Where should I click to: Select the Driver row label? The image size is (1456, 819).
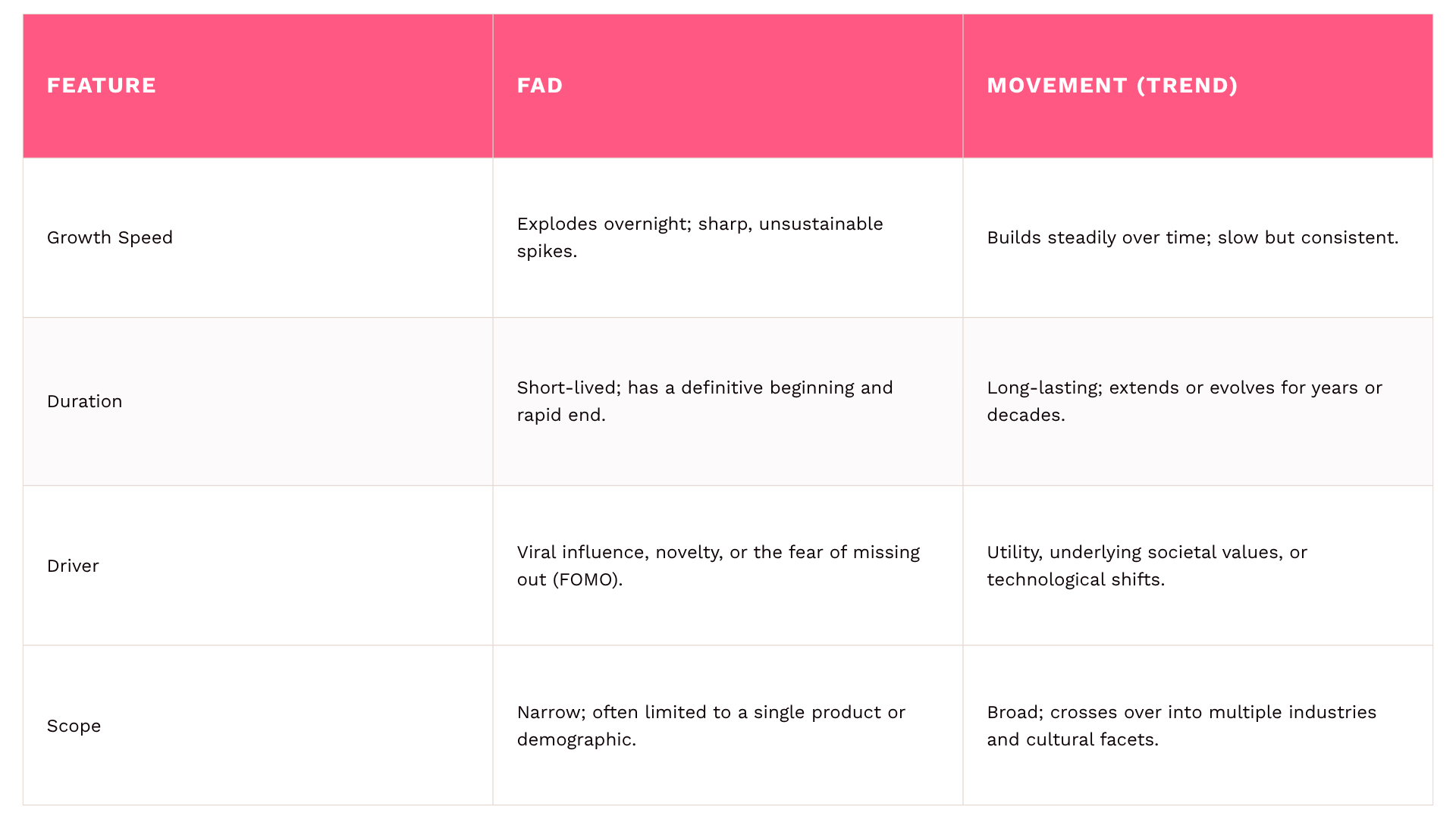pyautogui.click(x=73, y=566)
